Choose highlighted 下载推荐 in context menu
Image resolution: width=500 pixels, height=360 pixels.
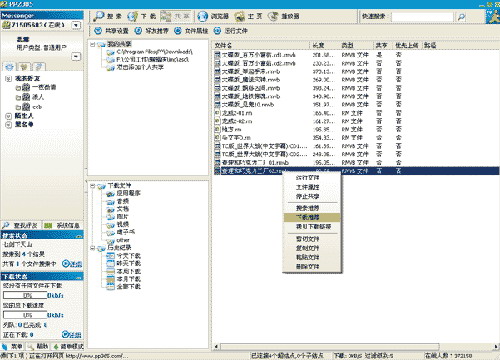tap(312, 217)
